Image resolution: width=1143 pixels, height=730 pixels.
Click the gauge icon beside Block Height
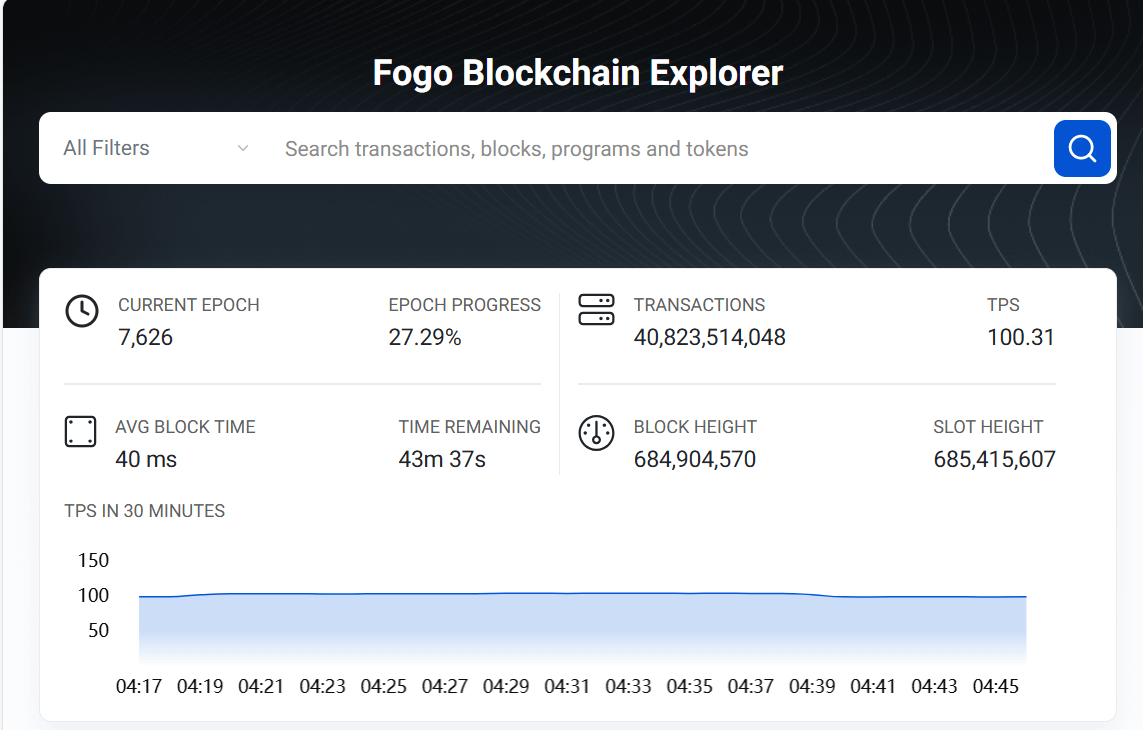(x=596, y=433)
